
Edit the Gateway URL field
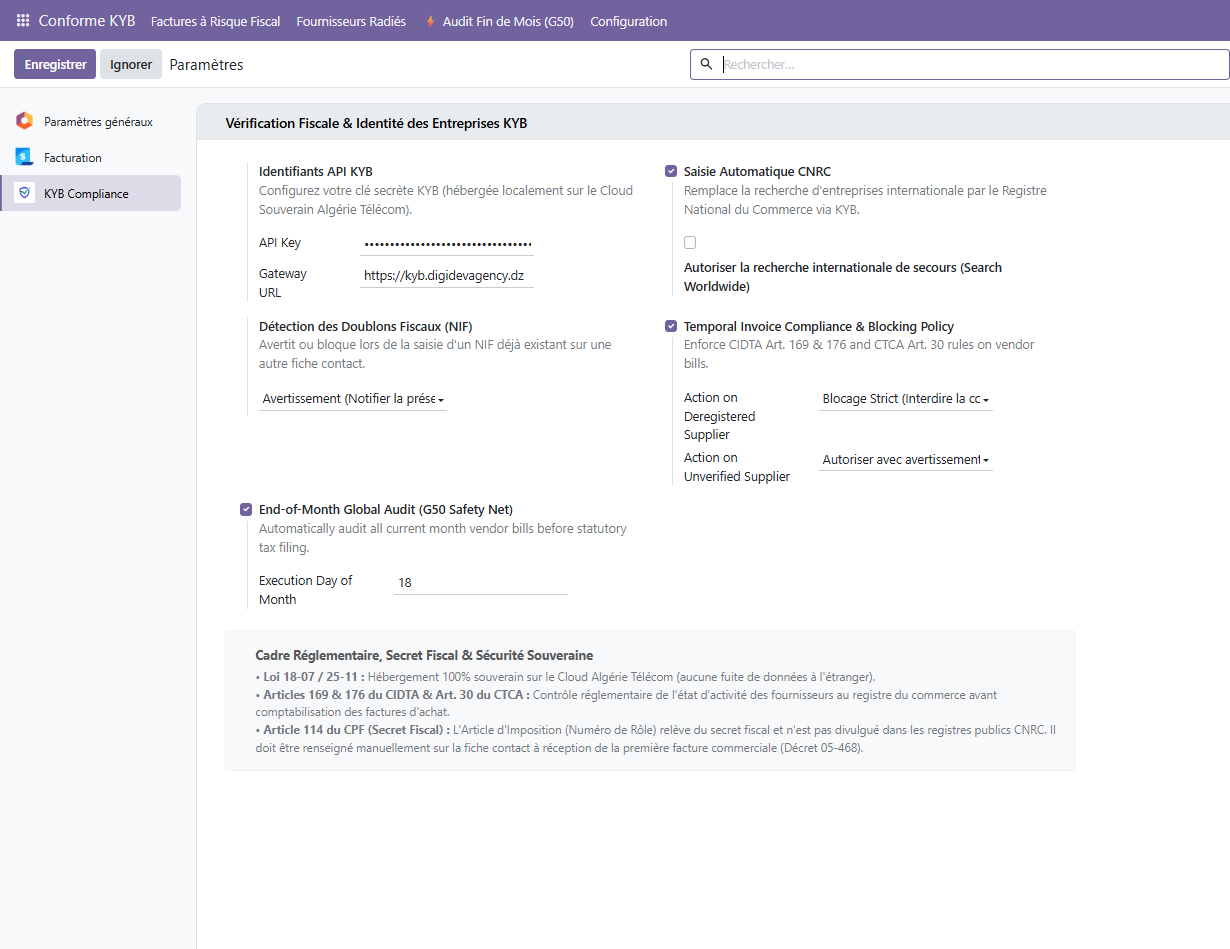click(x=447, y=275)
